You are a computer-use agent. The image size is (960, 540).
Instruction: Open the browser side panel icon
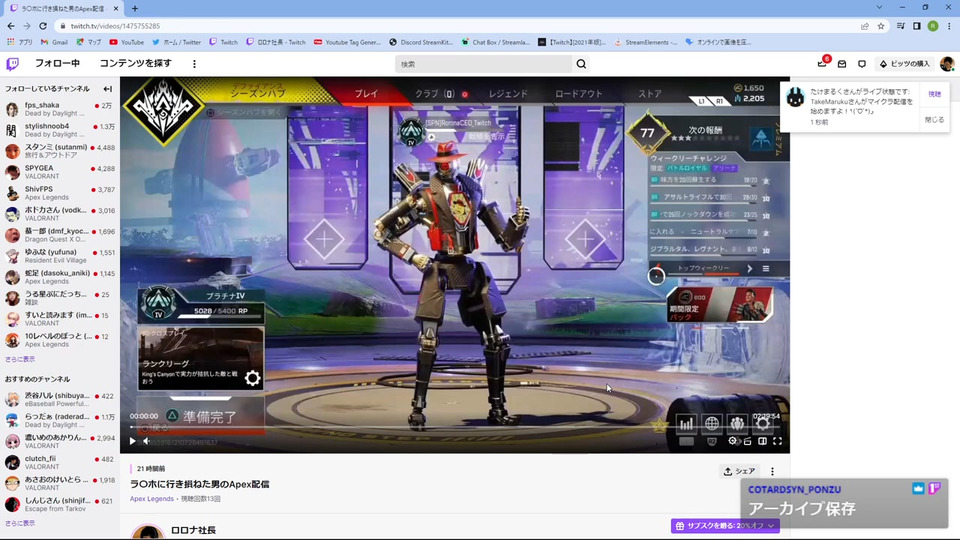pos(917,26)
